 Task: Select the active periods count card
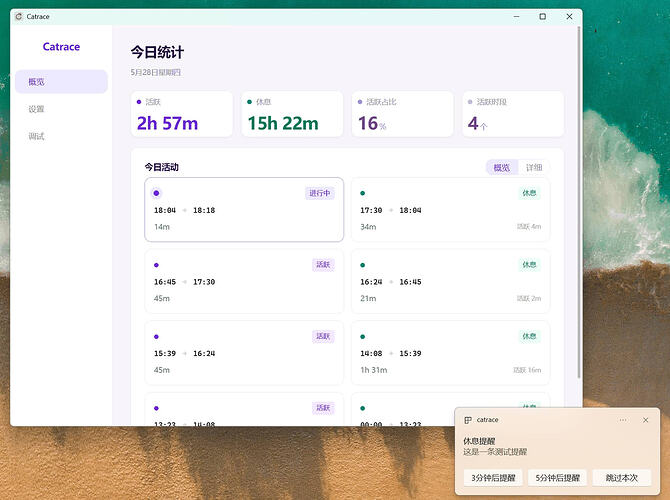[x=513, y=114]
